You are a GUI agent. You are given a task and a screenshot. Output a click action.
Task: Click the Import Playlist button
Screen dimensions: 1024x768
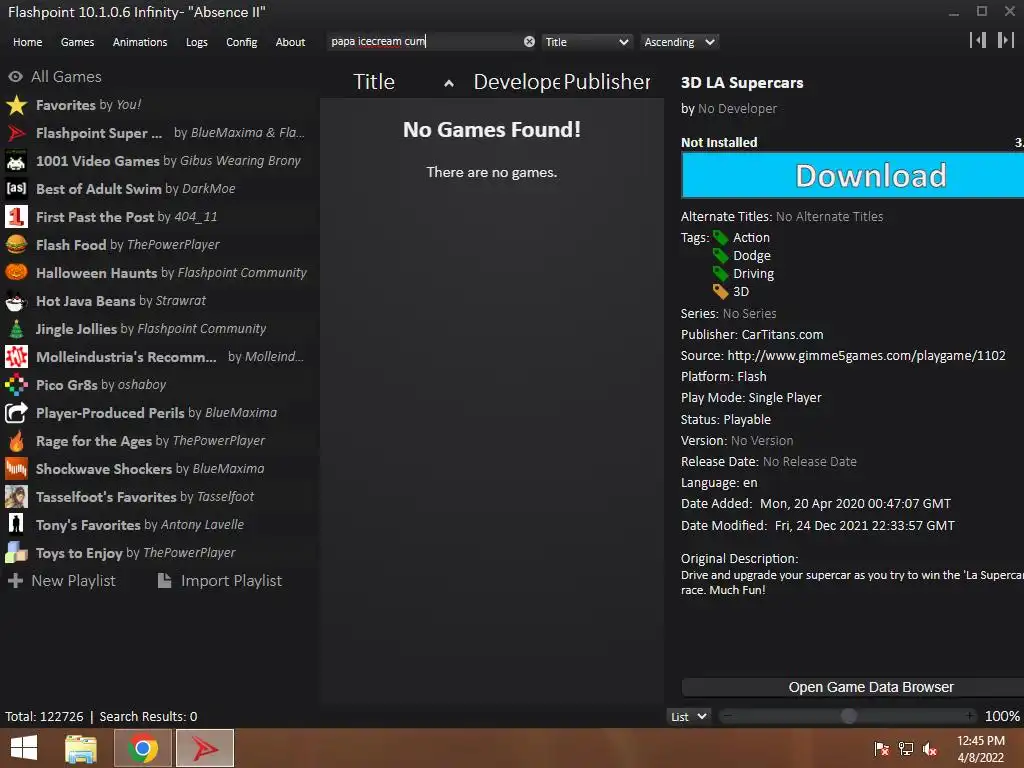(x=220, y=581)
